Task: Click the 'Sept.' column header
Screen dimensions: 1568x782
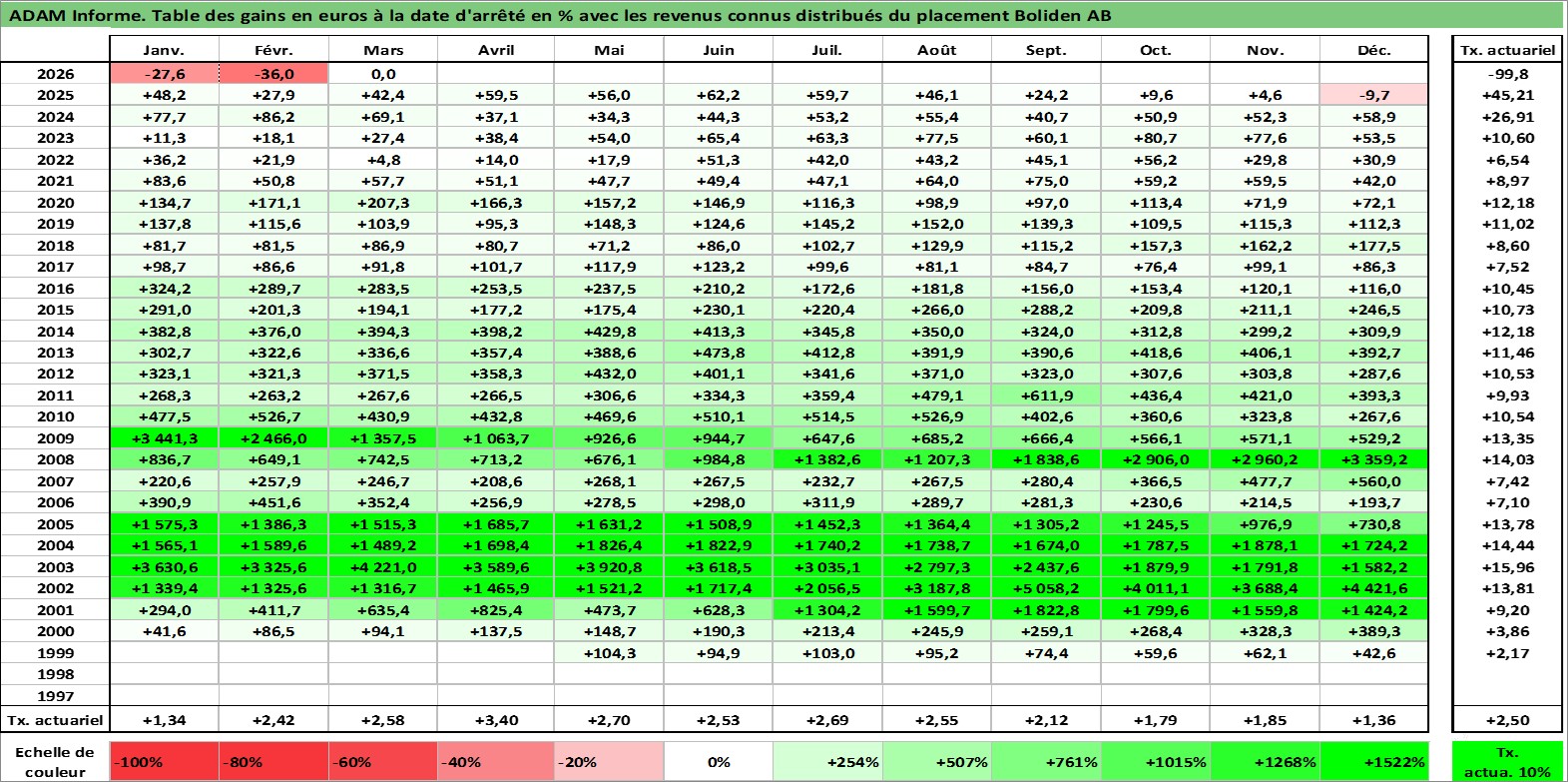Action: click(1046, 50)
